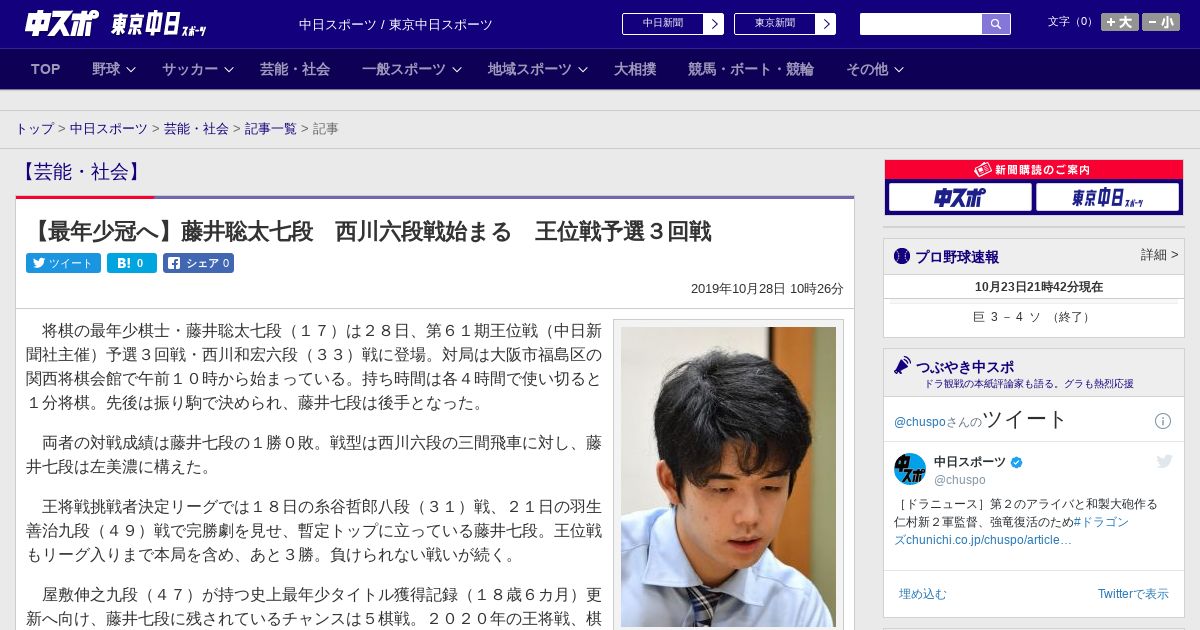The height and width of the screenshot is (630, 1200).
Task: Open the 競馬・ボート・競輪 menu item
Action: pyautogui.click(x=751, y=69)
